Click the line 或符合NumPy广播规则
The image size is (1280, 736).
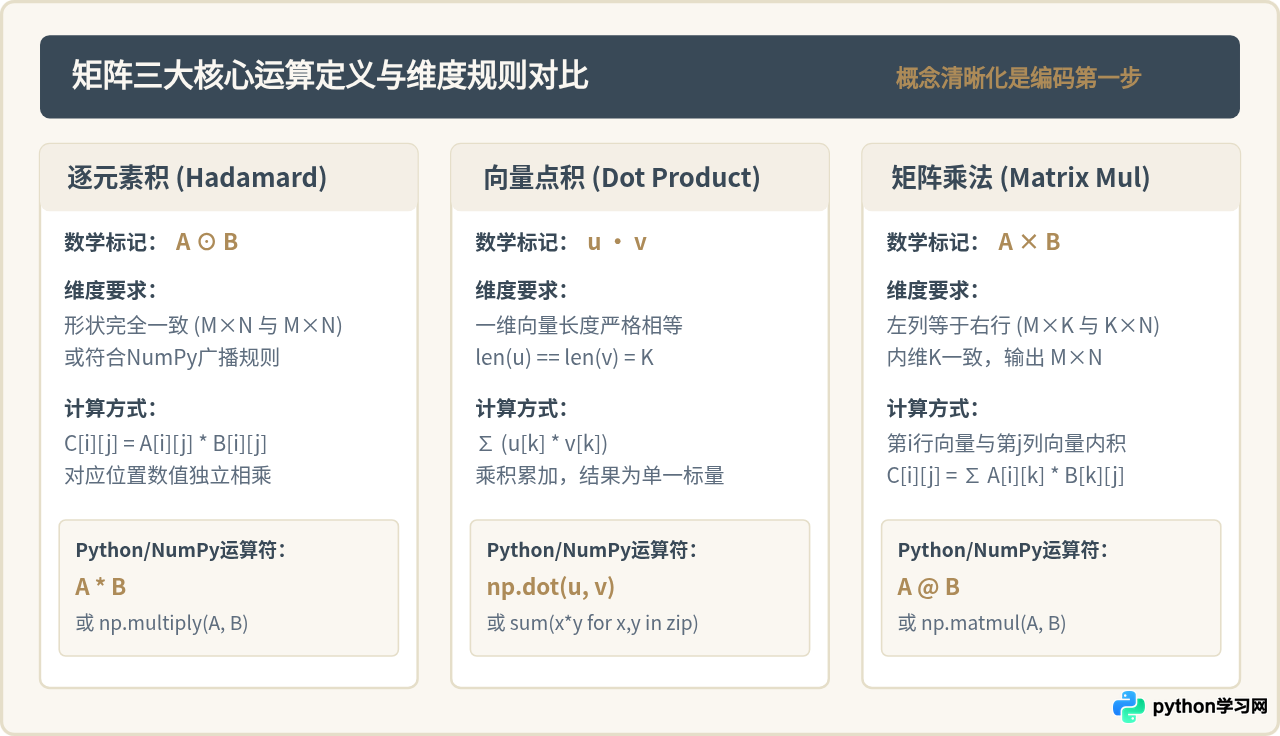click(172, 357)
